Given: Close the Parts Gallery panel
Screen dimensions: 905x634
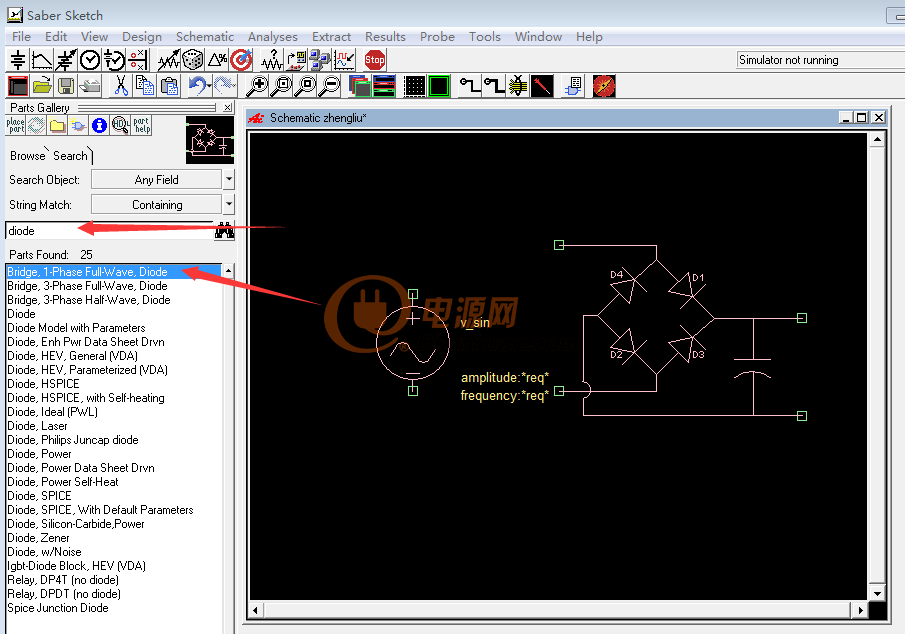Looking at the screenshot, I should [x=228, y=107].
